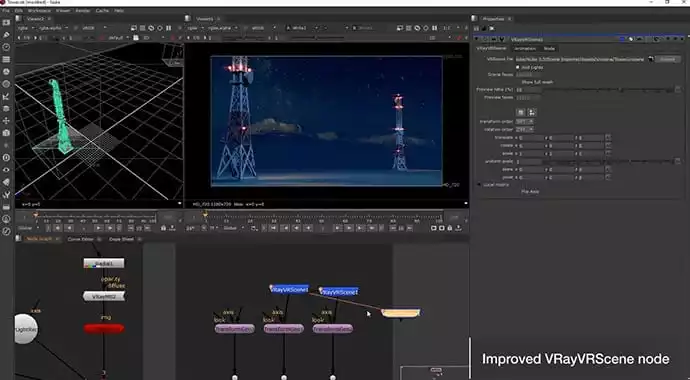Click the pause icon in Viewer2 toolbar
Viewport: 690px width, 380px height.
point(169,28)
